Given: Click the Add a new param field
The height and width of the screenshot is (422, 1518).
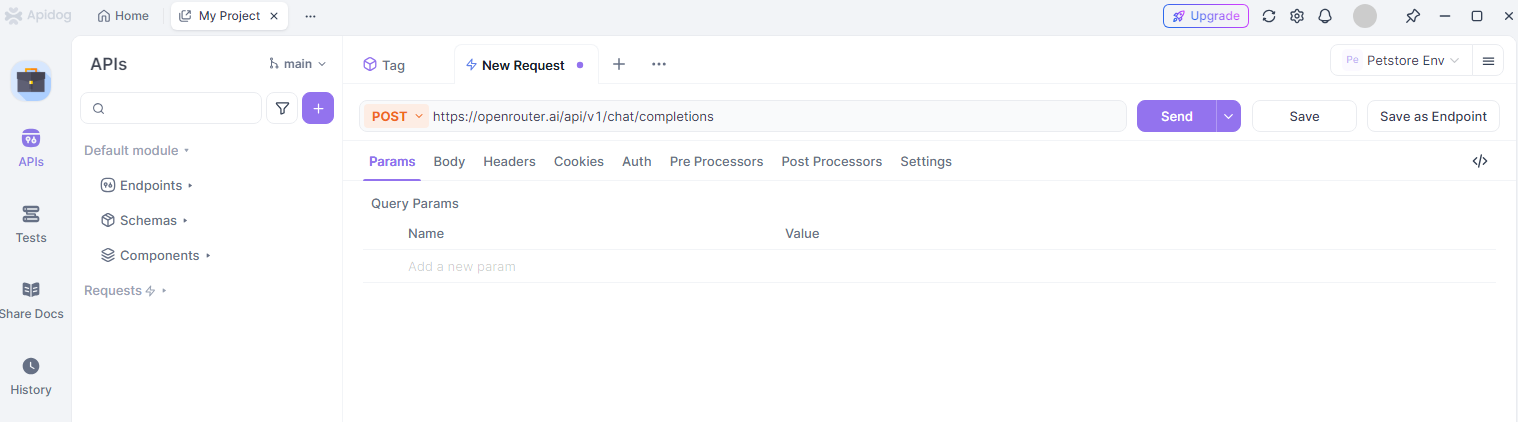Looking at the screenshot, I should (462, 267).
